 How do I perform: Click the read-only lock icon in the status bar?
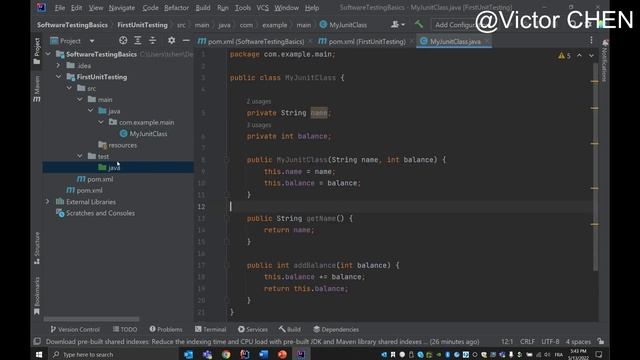pos(600,341)
